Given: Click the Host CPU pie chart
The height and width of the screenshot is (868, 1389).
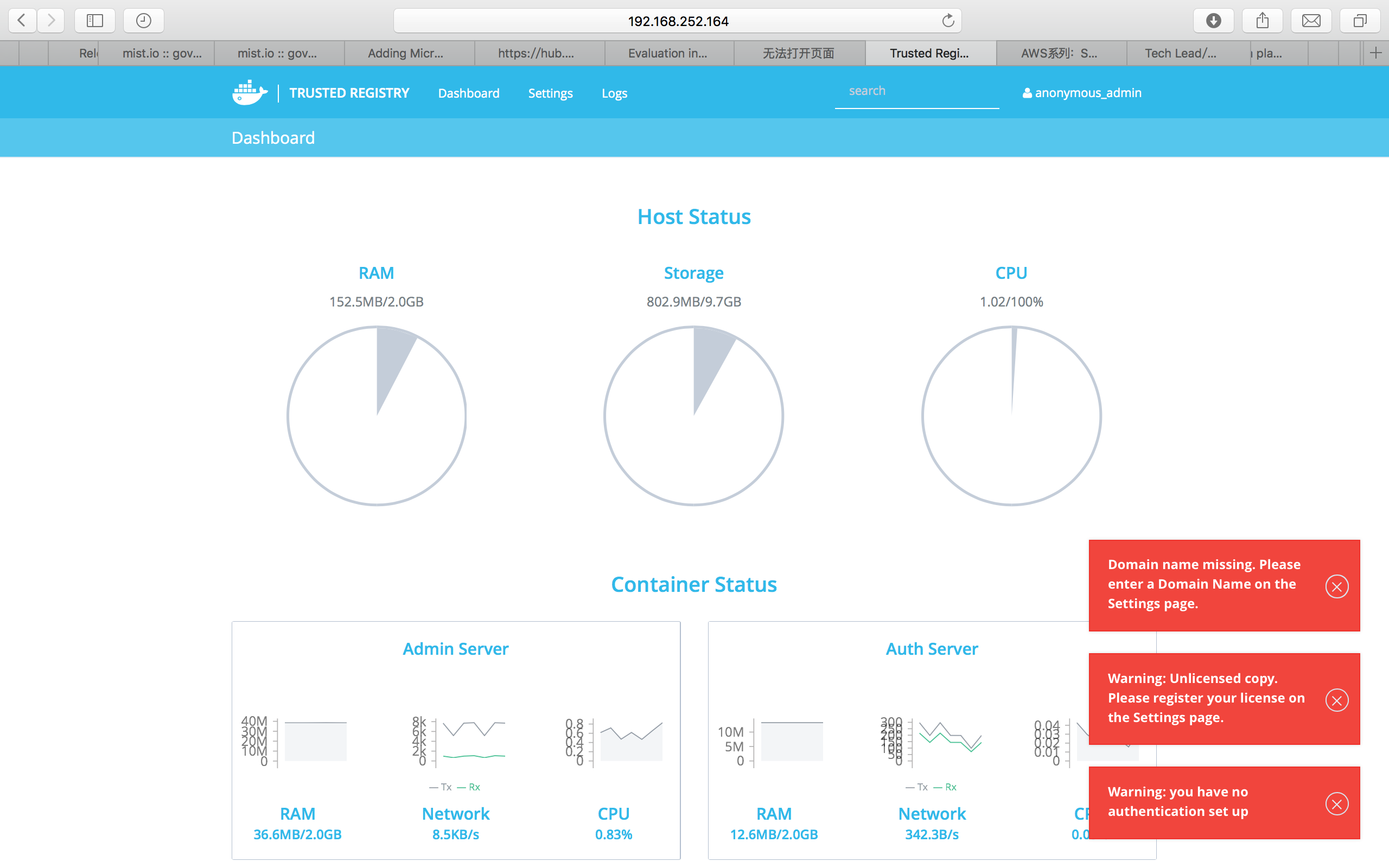Looking at the screenshot, I should 1011,416.
